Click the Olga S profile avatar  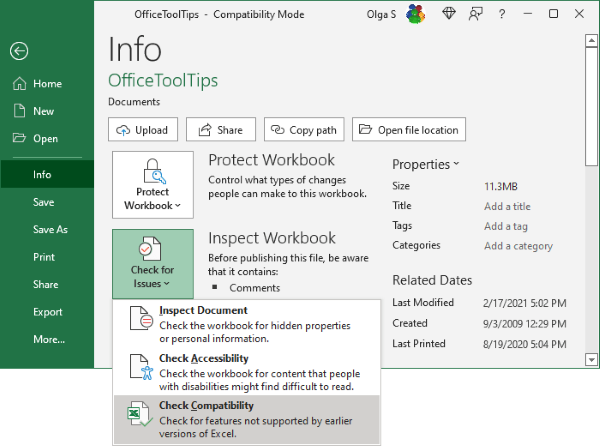pyautogui.click(x=418, y=15)
